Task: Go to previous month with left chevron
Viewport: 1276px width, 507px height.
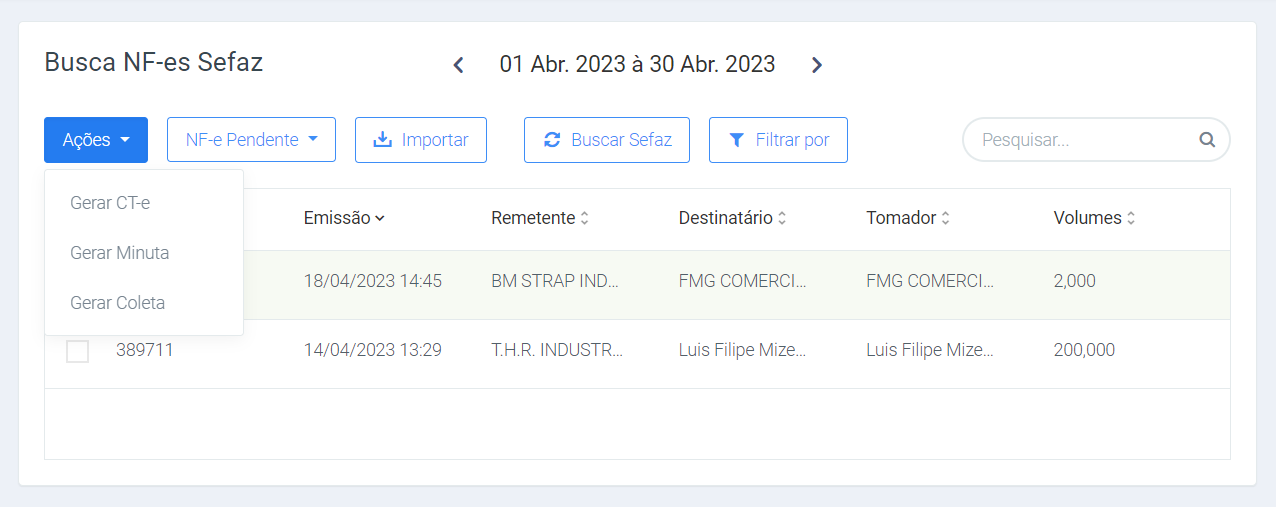Action: (x=458, y=65)
